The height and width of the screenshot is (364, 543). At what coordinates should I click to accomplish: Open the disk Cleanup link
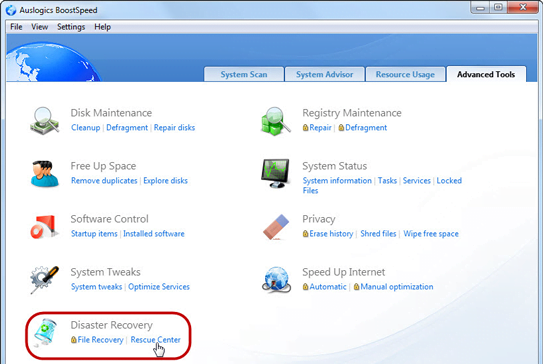(x=86, y=127)
